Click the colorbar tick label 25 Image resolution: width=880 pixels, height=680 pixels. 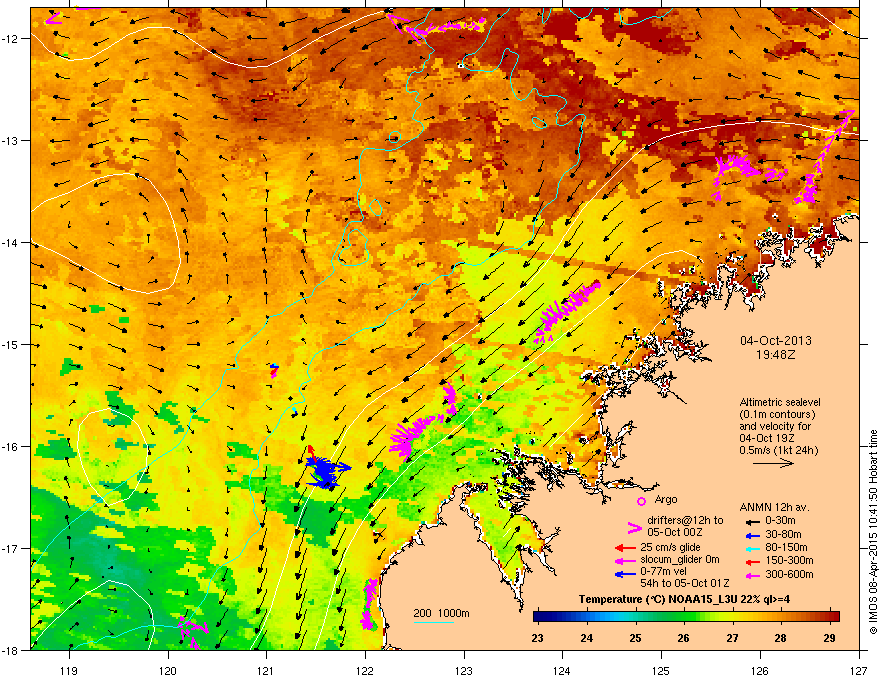pos(635,638)
